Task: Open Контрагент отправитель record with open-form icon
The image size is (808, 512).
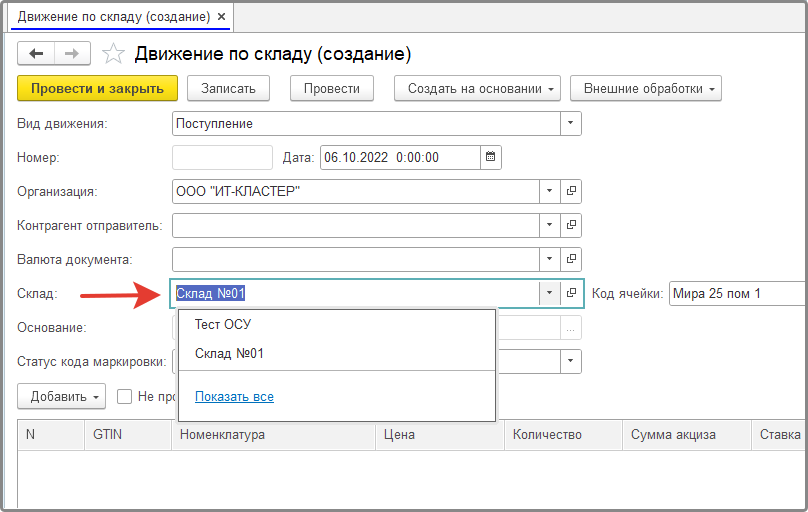Action: [x=571, y=225]
